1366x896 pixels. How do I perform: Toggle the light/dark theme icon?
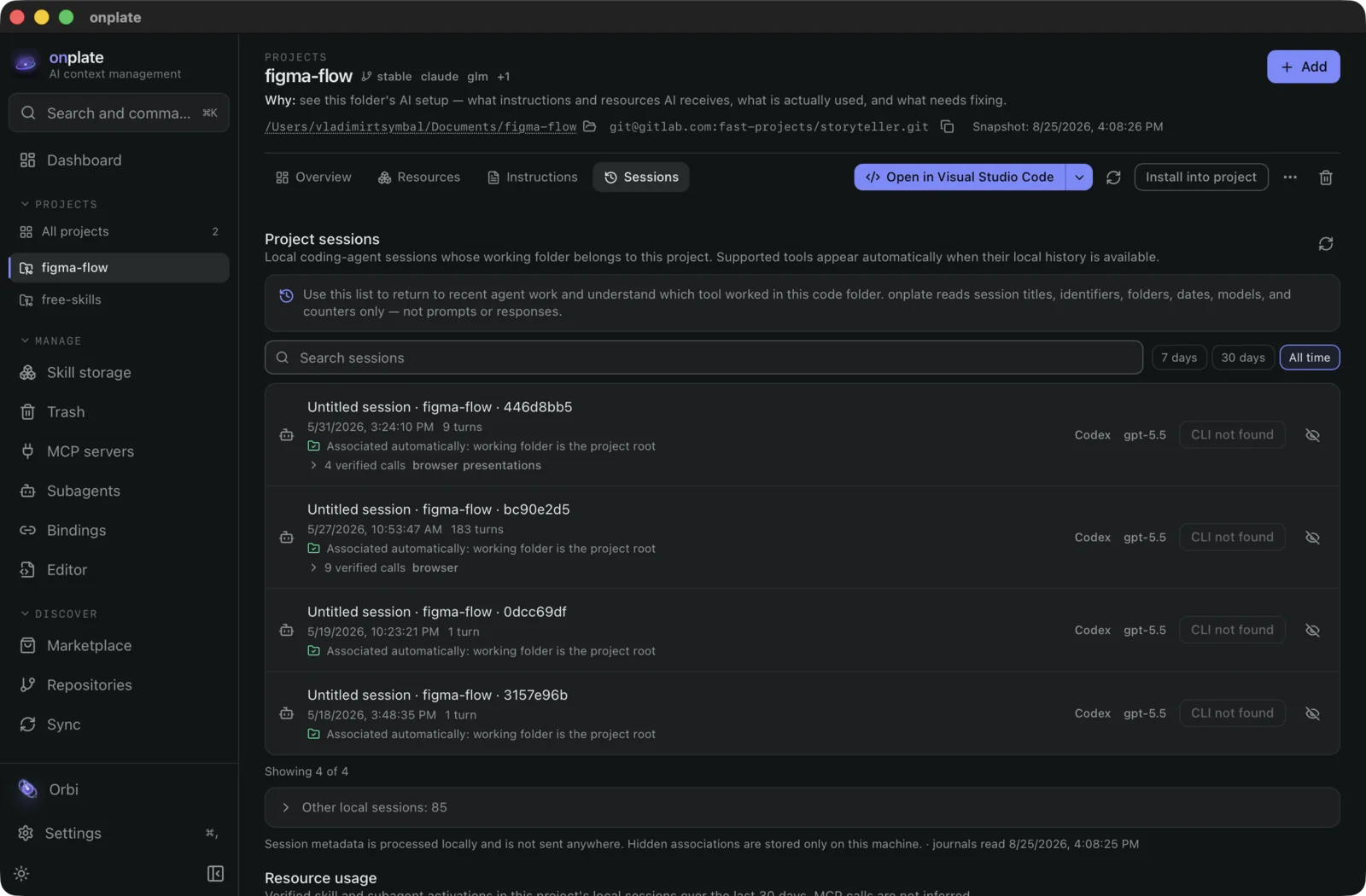click(22, 874)
